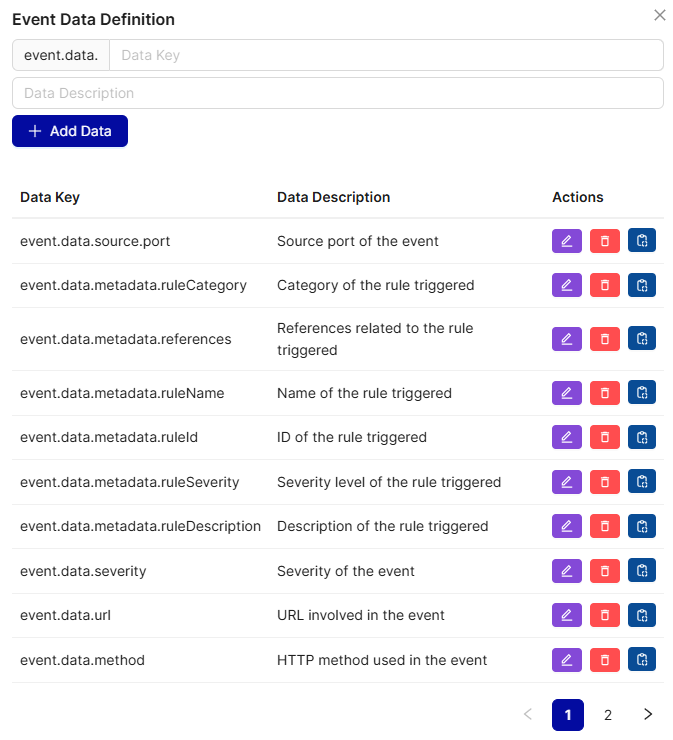Click edit icon for event.data.source.port
Viewport: 673px width, 740px height.
(566, 241)
